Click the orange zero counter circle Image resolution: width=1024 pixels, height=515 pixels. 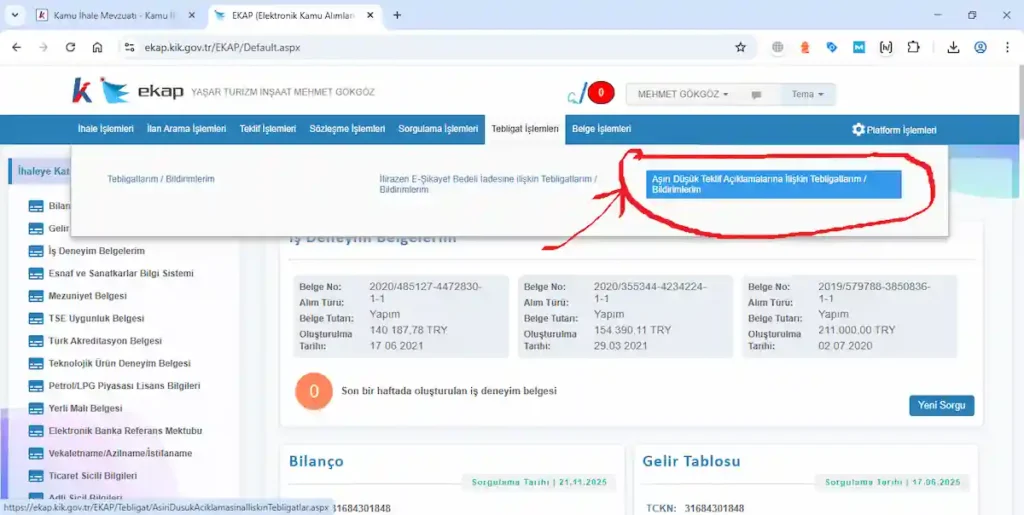pos(313,392)
